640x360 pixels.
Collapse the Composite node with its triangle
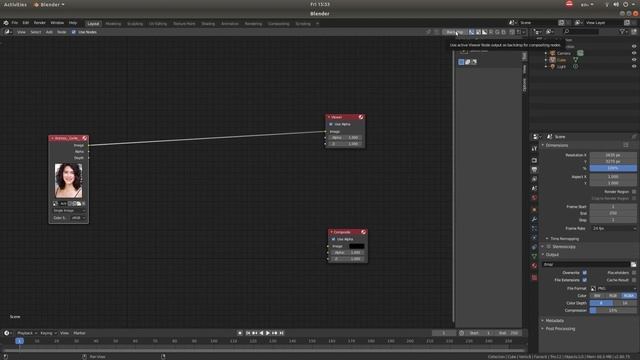pyautogui.click(x=331, y=232)
